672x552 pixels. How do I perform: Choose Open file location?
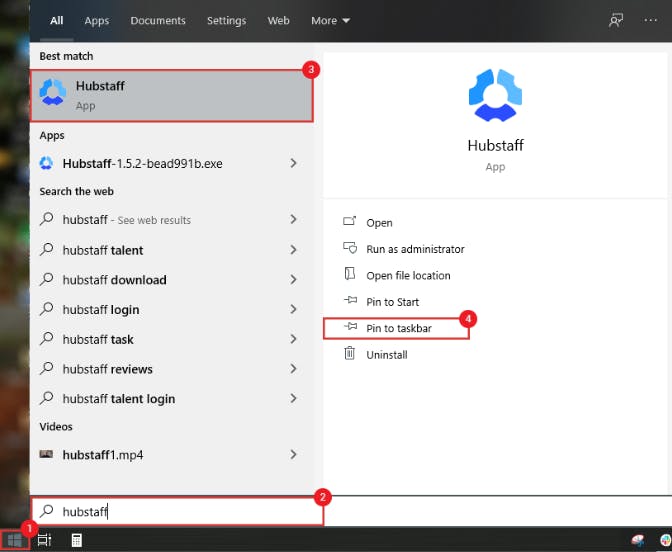tap(408, 276)
